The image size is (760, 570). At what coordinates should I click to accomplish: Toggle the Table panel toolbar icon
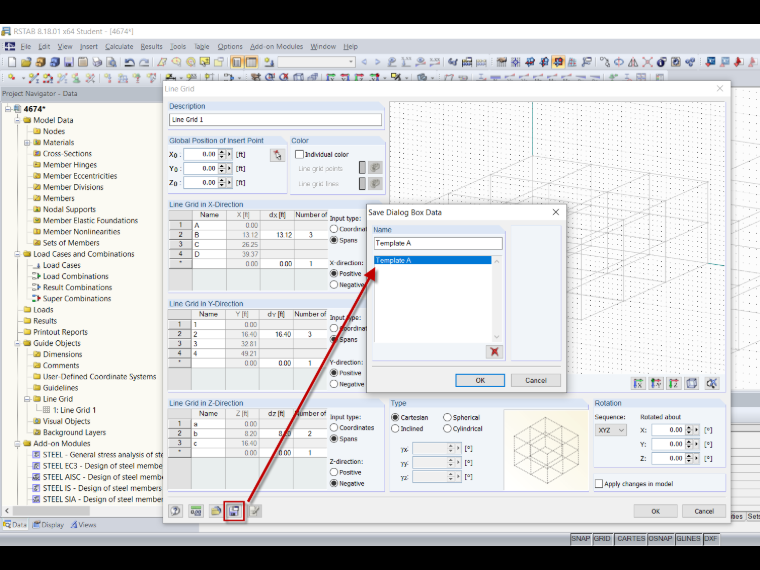click(251, 62)
